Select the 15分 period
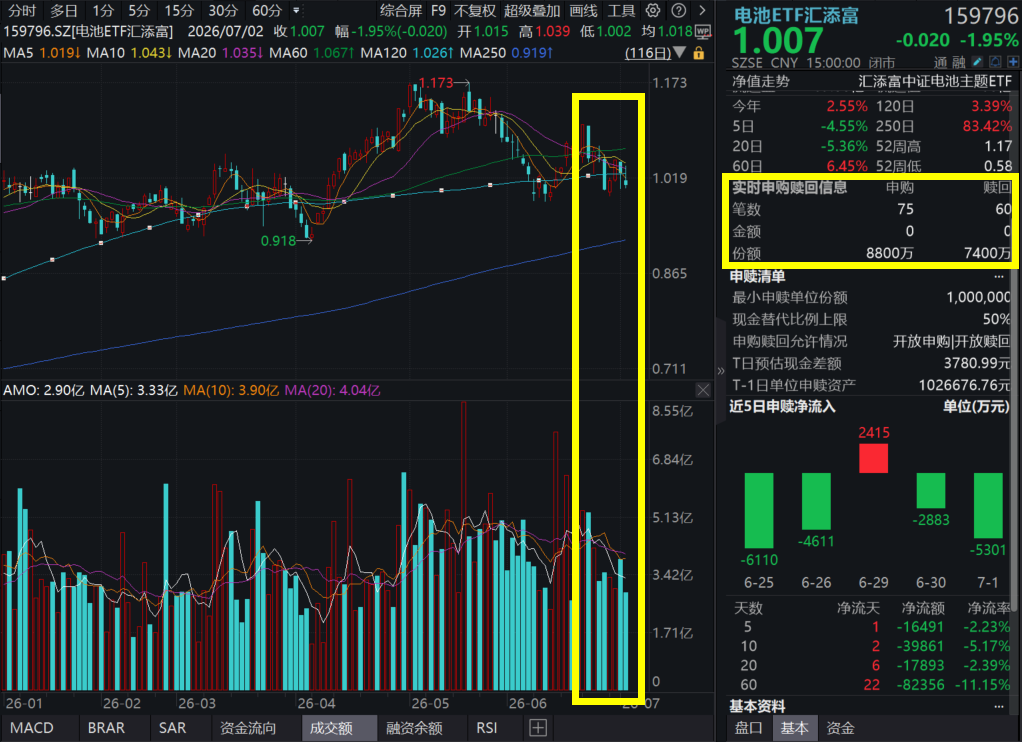The height and width of the screenshot is (742, 1022). [179, 10]
